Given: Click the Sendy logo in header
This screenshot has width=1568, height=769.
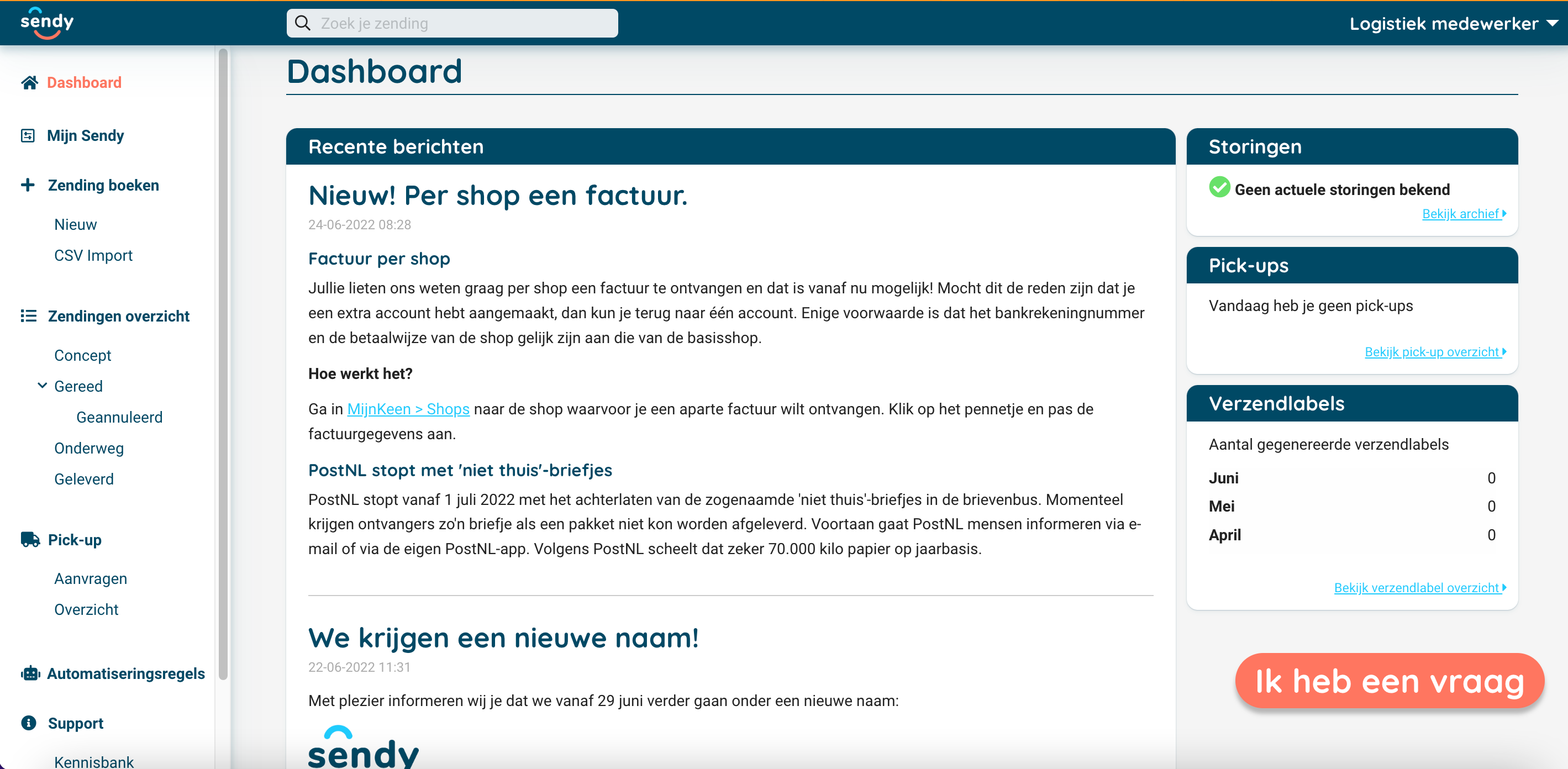Looking at the screenshot, I should point(47,23).
